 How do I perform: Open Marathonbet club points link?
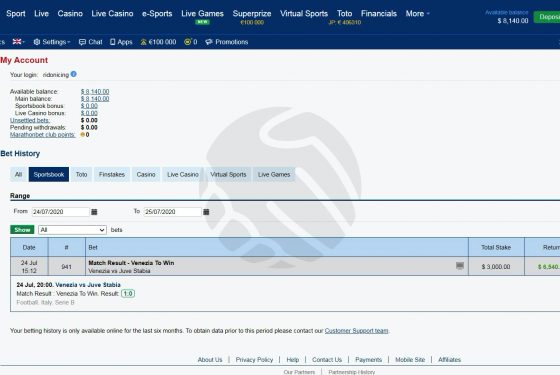(42, 135)
